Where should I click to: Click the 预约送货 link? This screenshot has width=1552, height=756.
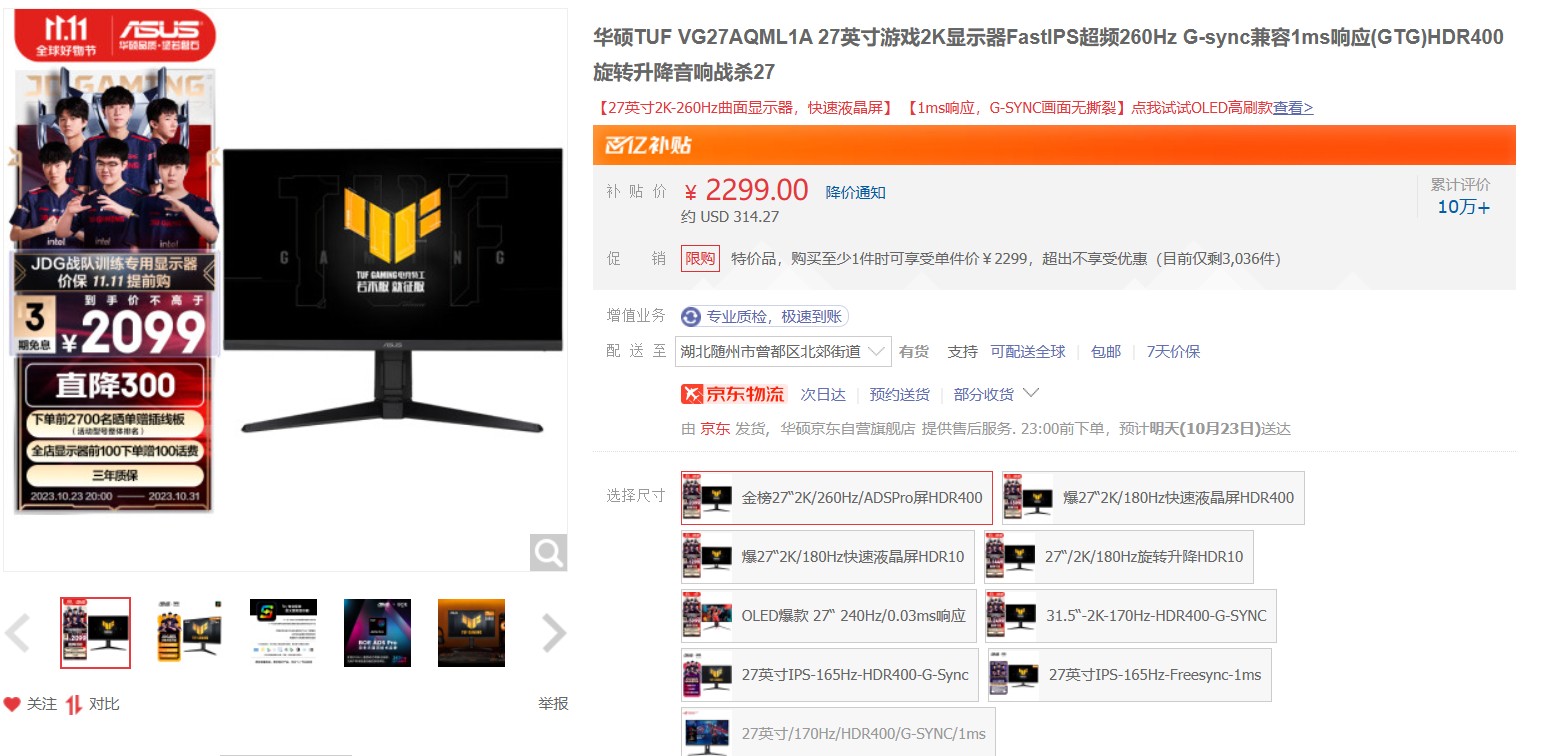coord(900,394)
